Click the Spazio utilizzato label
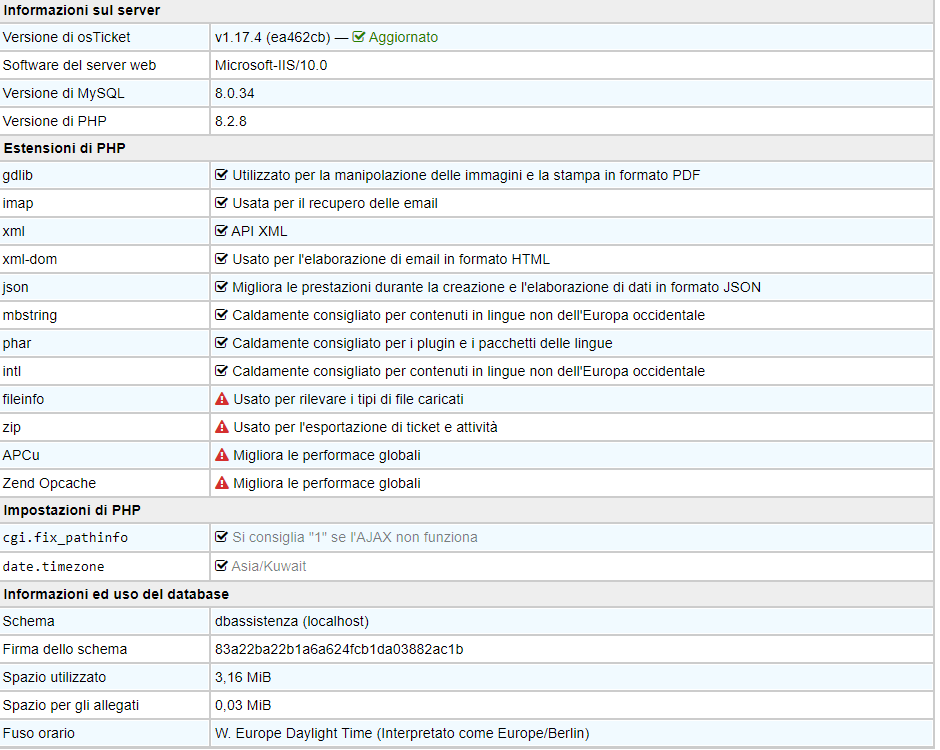Screen dimensions: 940x750 click(x=54, y=677)
